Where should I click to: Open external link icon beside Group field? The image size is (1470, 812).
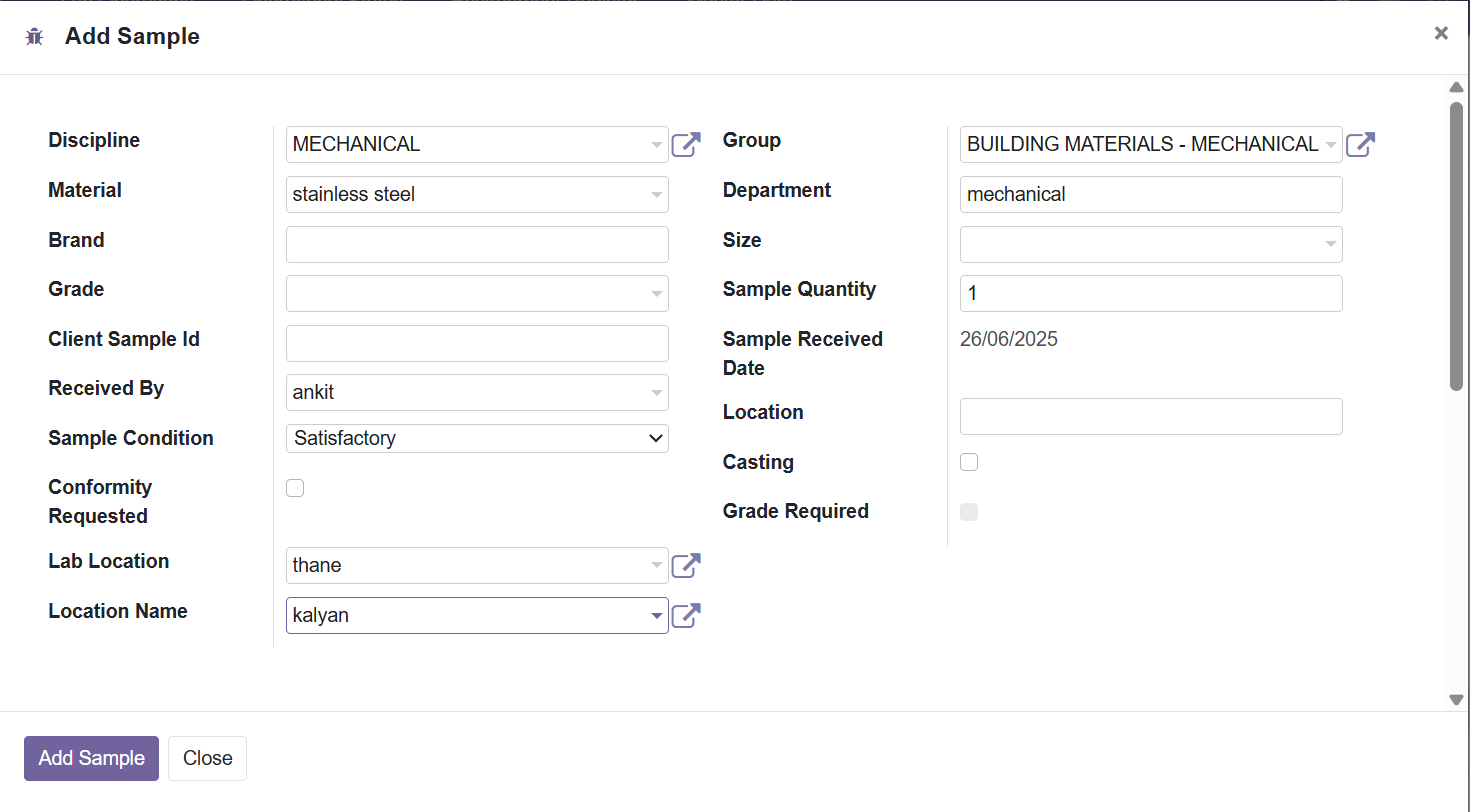[x=1360, y=144]
